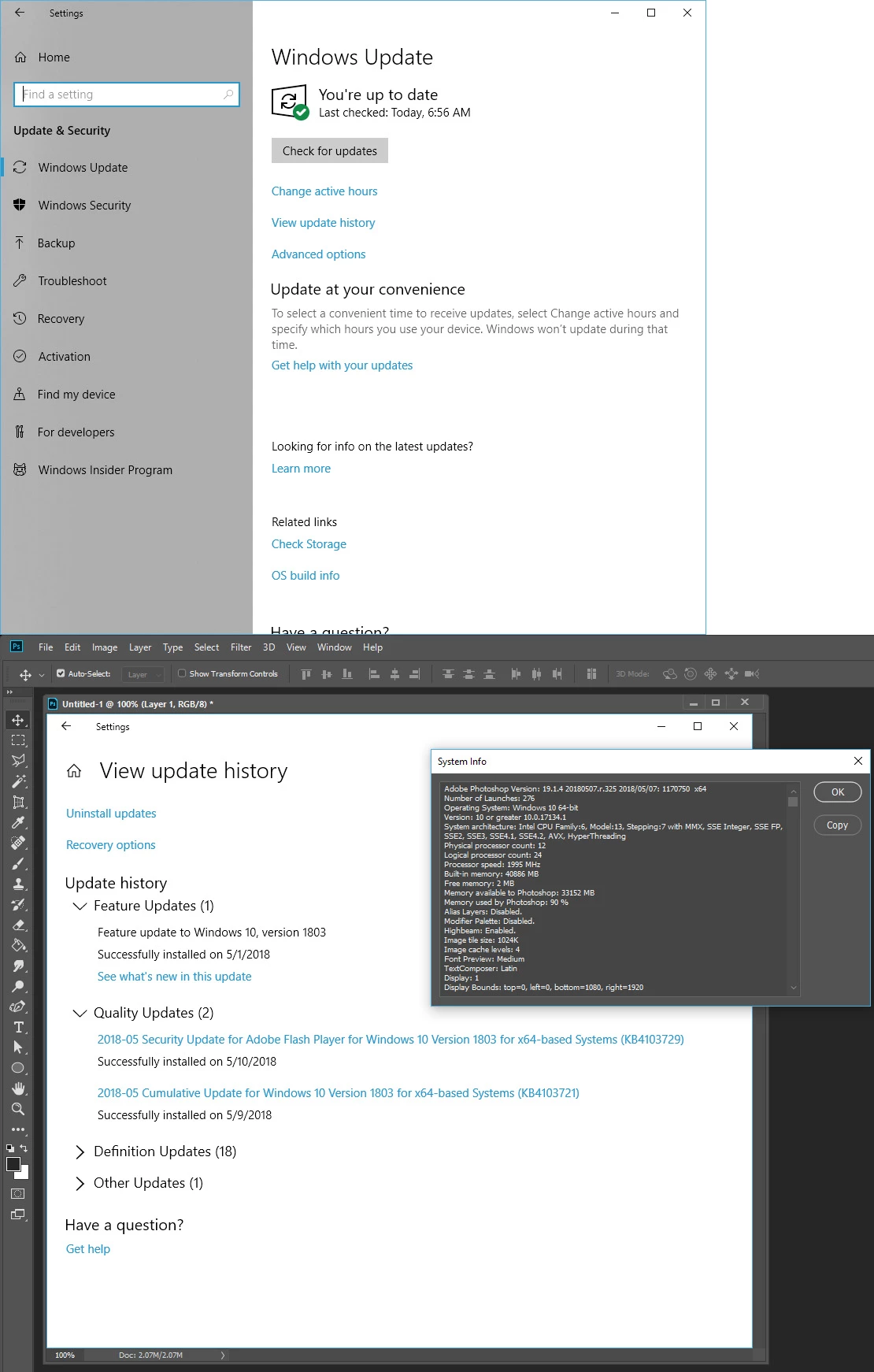Reset to default foreground and background colors
The image size is (874, 1372).
[10, 1148]
